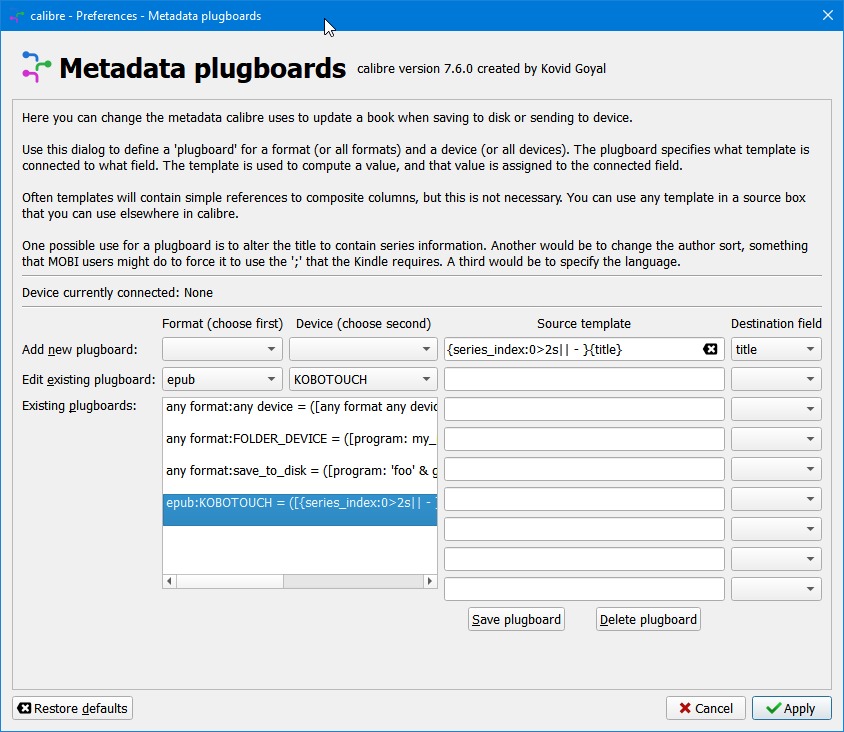Click the Delete plugboard button

[648, 619]
